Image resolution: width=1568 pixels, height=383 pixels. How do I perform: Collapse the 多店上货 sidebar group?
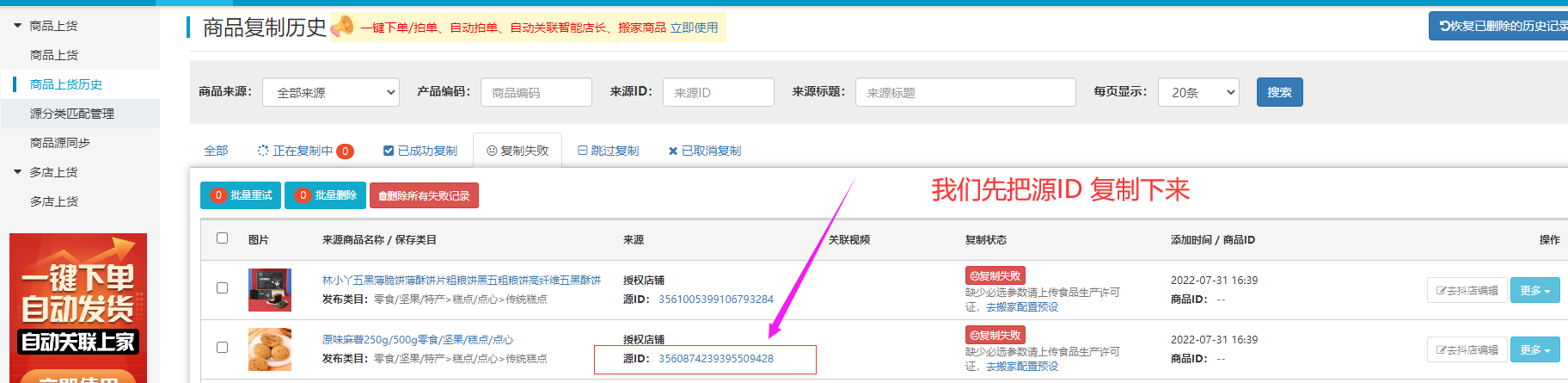click(18, 172)
